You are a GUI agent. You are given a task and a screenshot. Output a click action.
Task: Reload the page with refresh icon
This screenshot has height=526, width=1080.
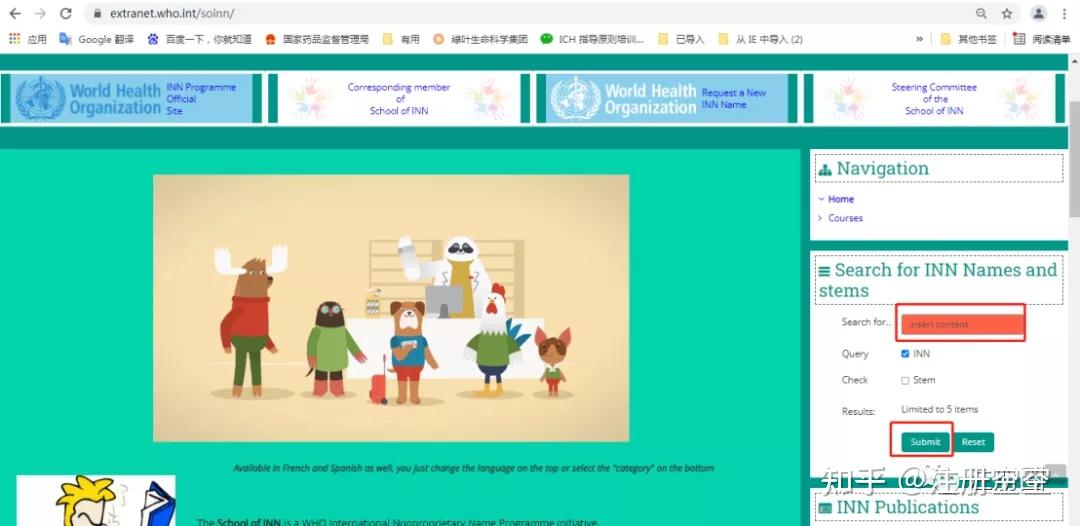(x=65, y=14)
